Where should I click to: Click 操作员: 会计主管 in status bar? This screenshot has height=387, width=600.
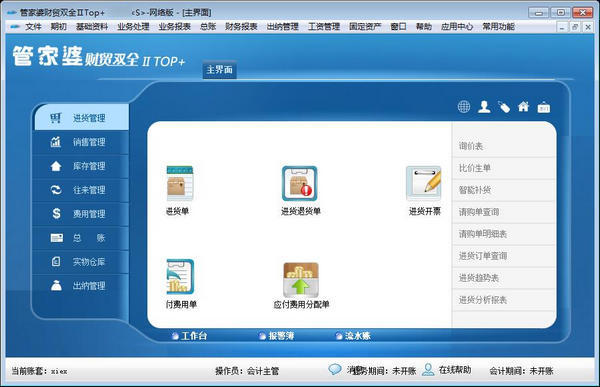tap(247, 371)
